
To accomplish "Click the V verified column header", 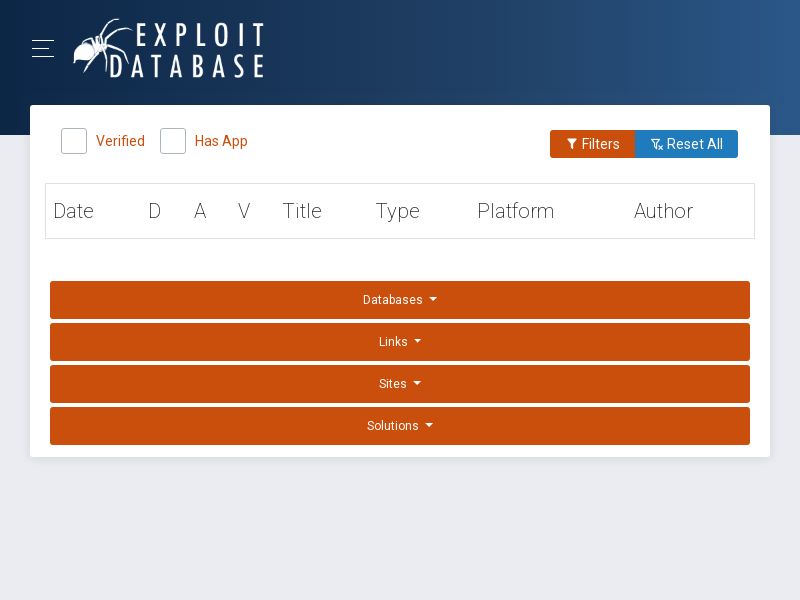I will point(244,211).
